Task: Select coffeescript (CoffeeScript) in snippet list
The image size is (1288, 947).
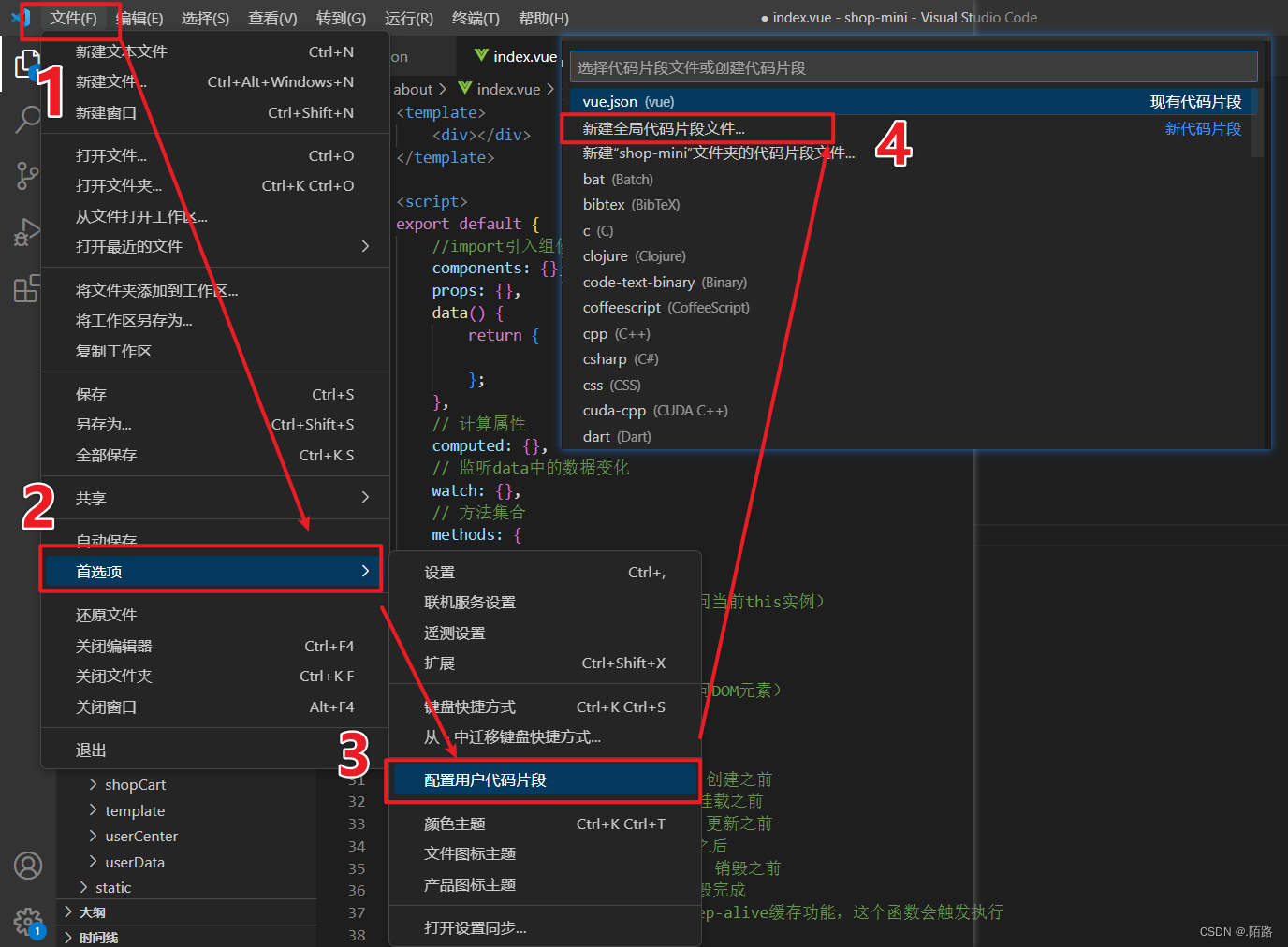Action: pyautogui.click(x=910, y=307)
